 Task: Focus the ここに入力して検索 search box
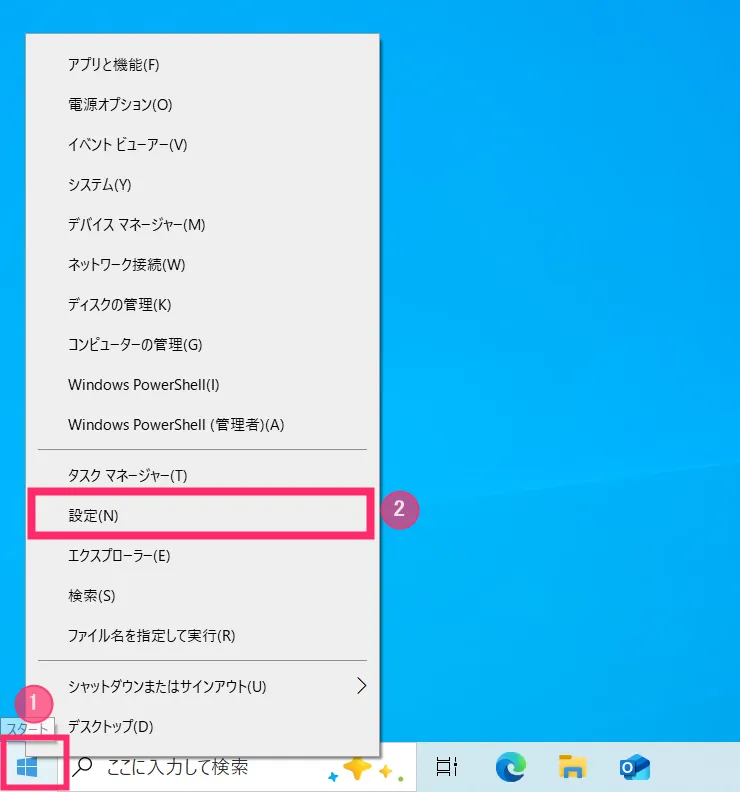tap(236, 767)
